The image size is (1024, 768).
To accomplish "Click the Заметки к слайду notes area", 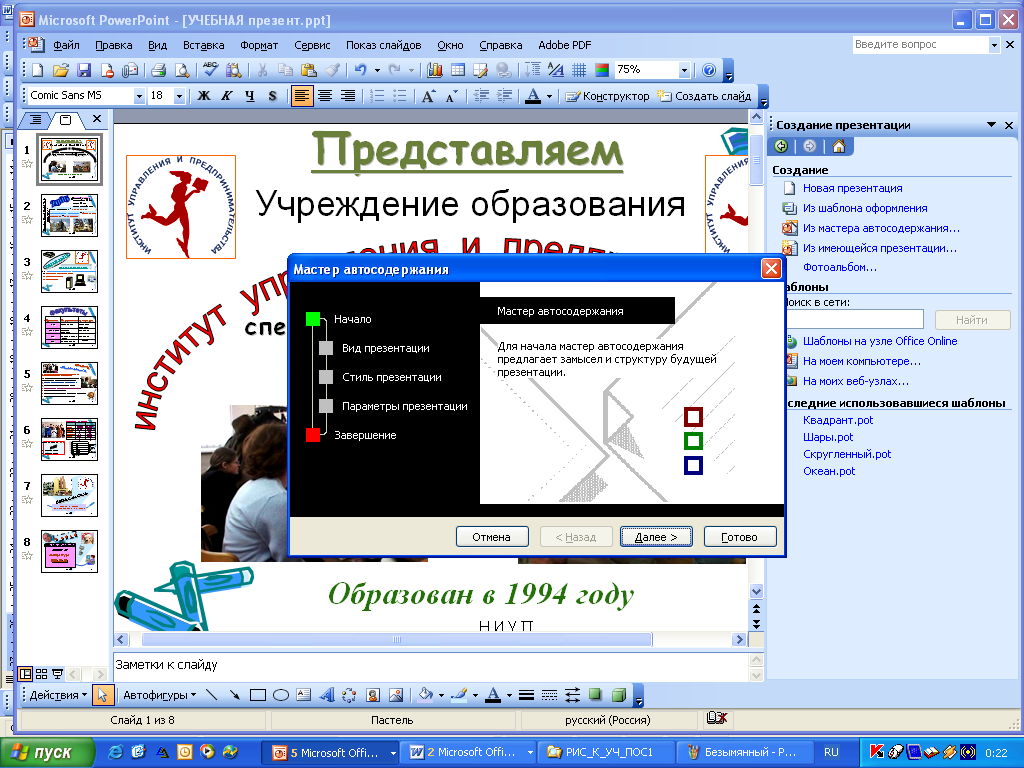I will tap(430, 665).
